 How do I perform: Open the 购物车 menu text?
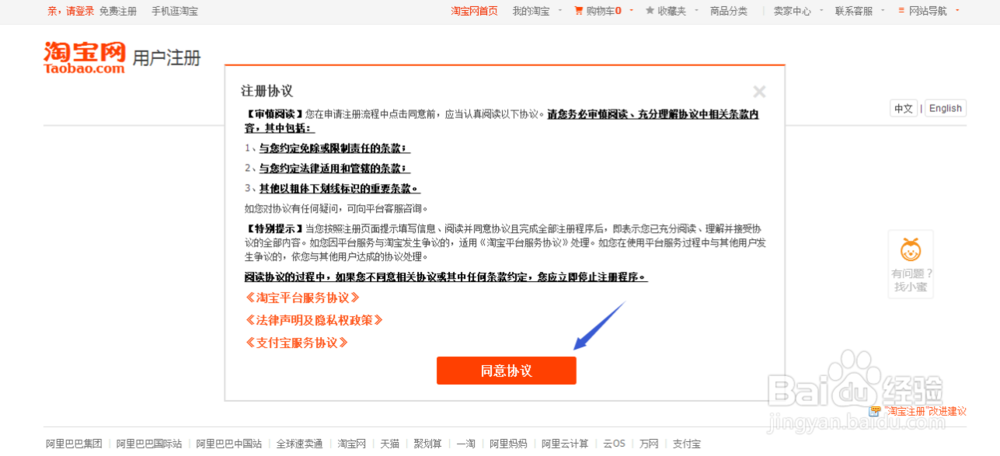603,11
